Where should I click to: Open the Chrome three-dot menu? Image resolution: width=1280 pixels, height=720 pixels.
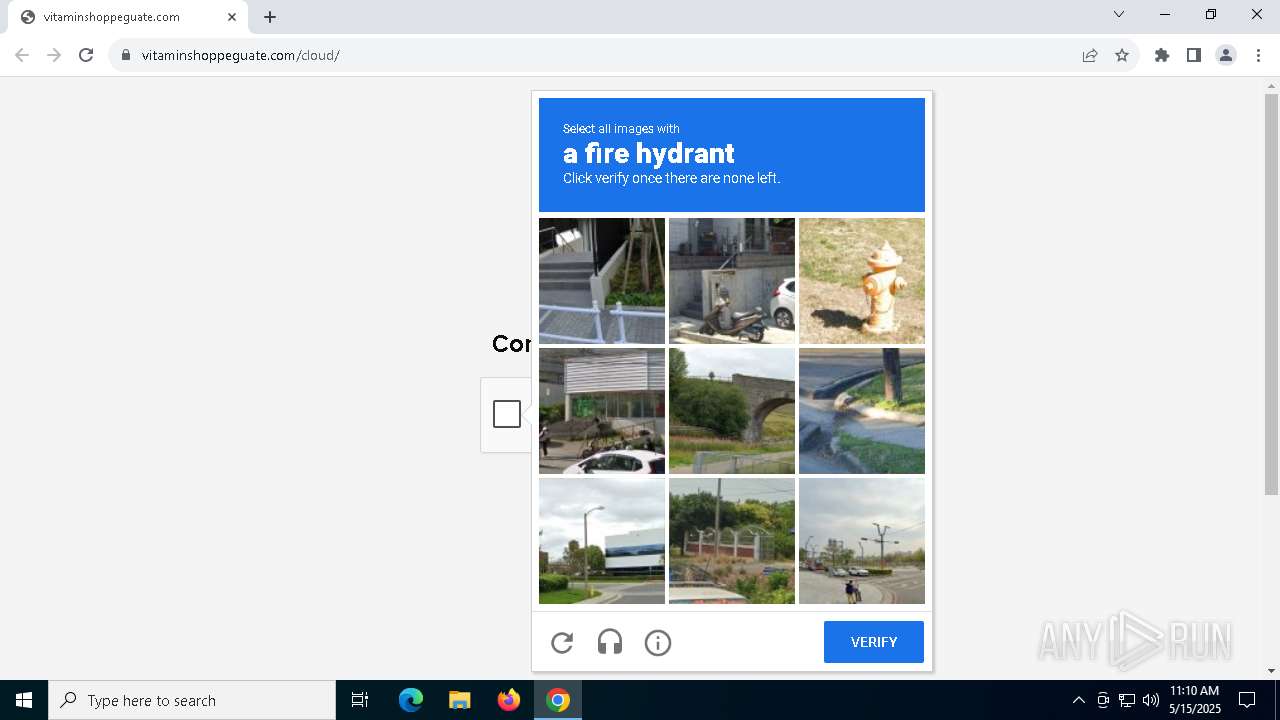1258,55
